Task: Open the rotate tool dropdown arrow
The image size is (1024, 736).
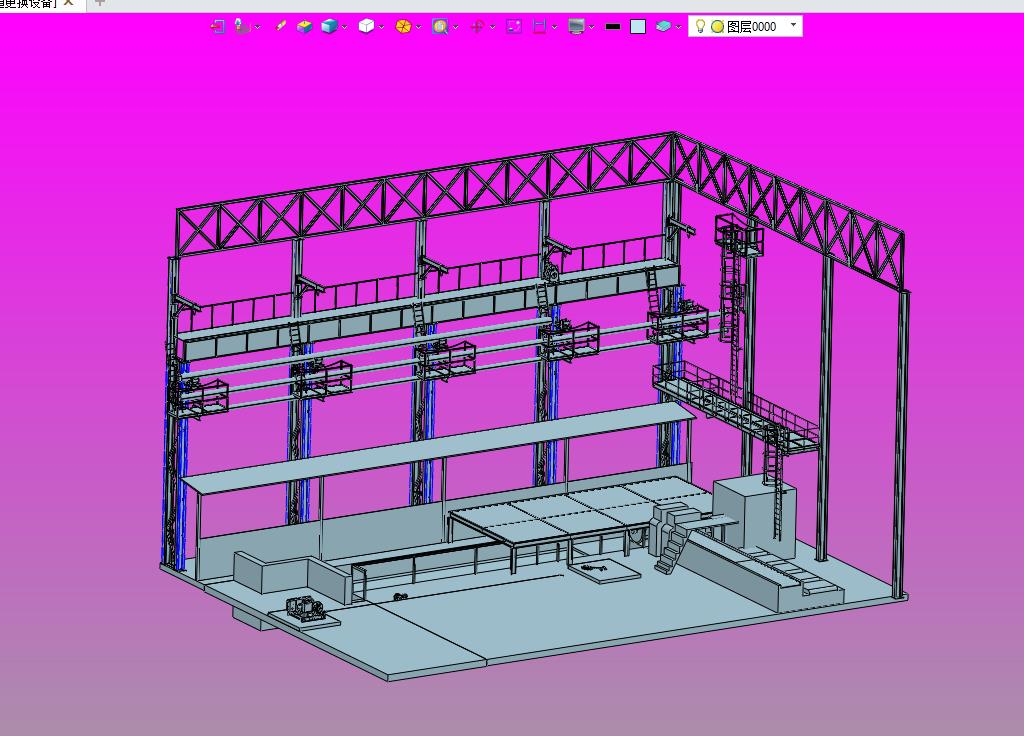Action: 492,27
